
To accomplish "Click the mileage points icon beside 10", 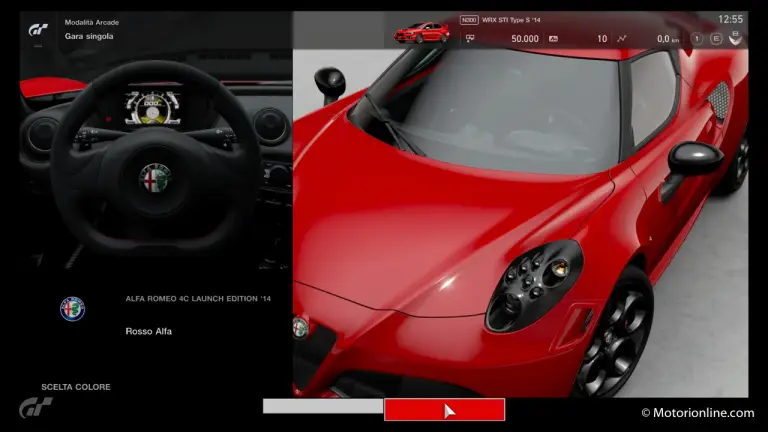I will (553, 39).
